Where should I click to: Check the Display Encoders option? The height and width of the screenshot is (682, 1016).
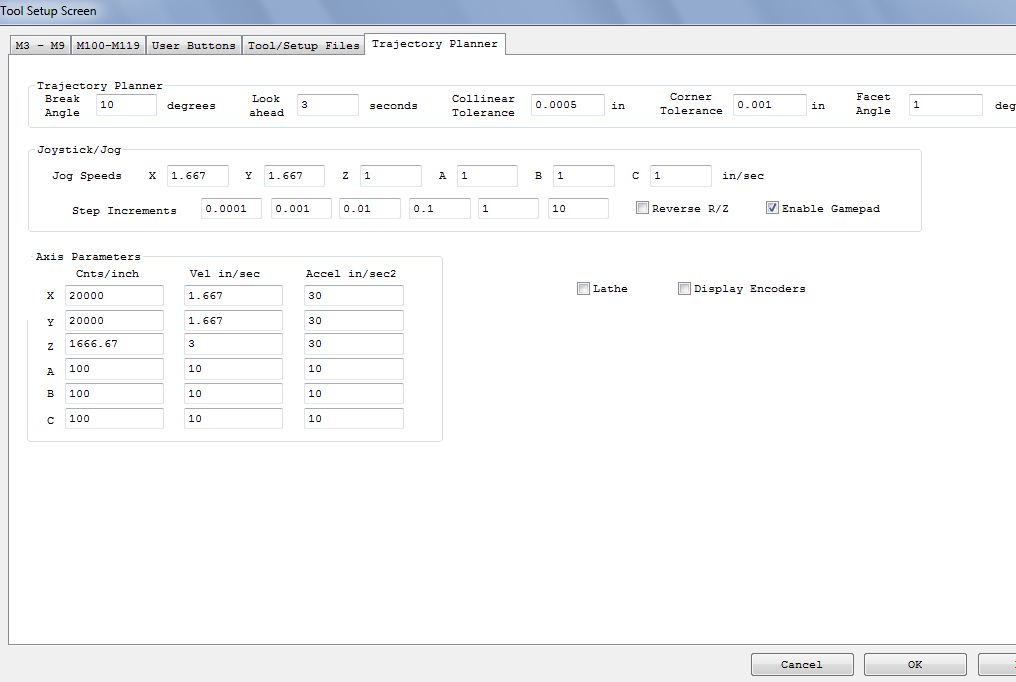pyautogui.click(x=684, y=289)
